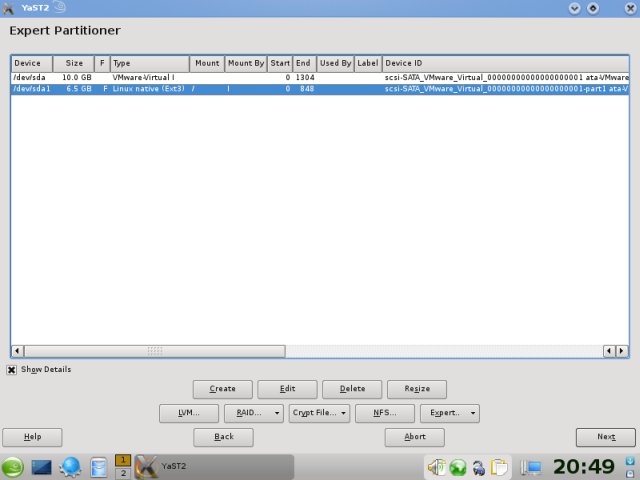The width and height of the screenshot is (640, 480).
Task: Click the horizontal scrollbar thumb
Action: (155, 351)
